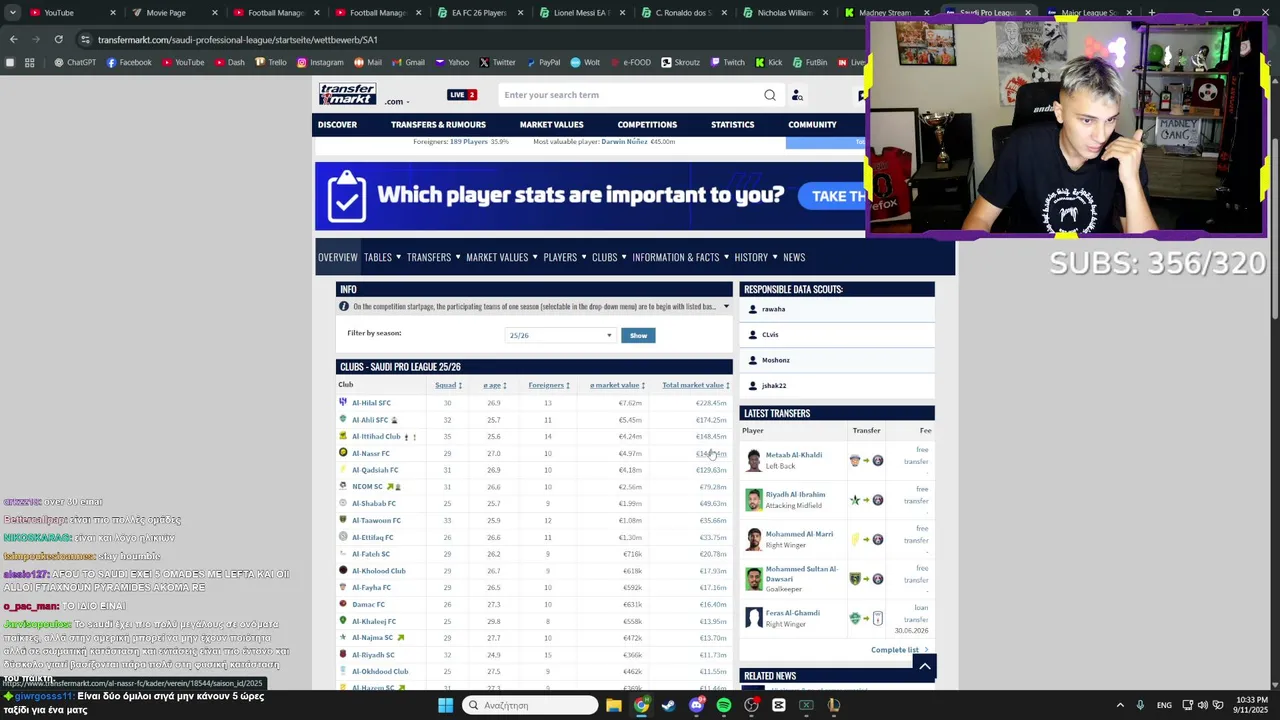This screenshot has width=1280, height=720.
Task: Click Windows taskbar search box
Action: pos(529,705)
